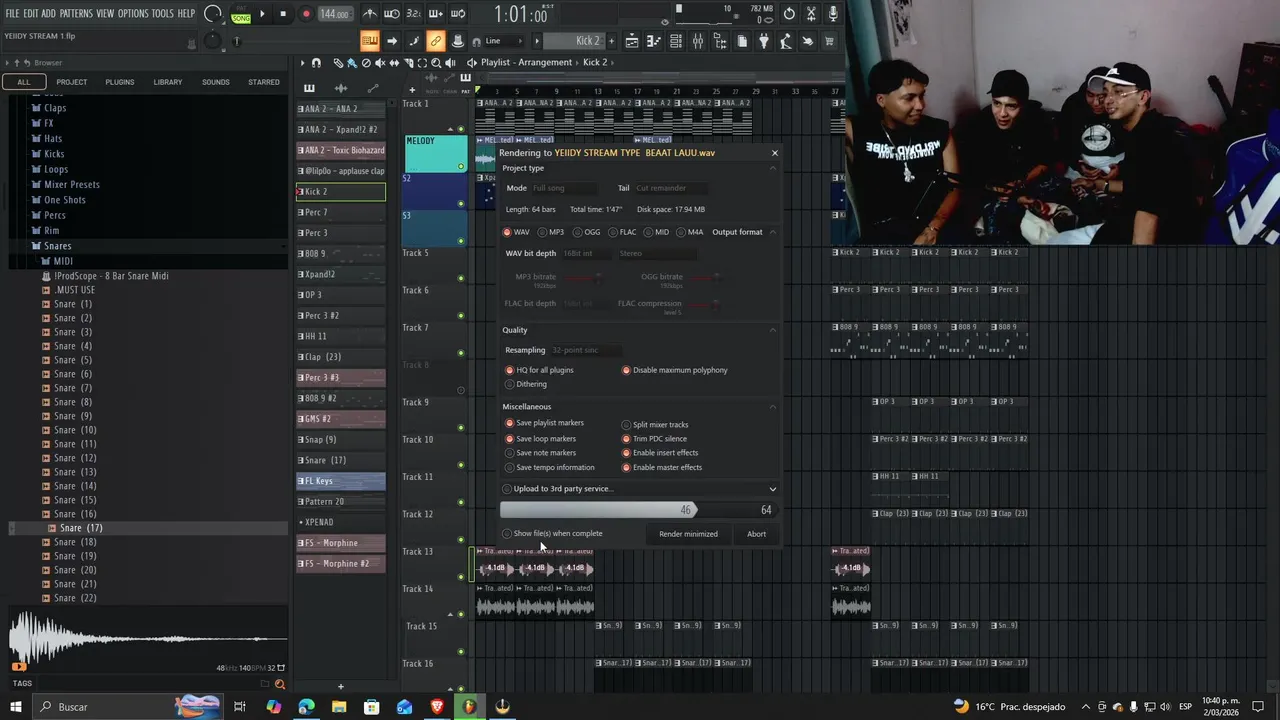
Task: Open File Explorer from taskbar
Action: coord(339,707)
